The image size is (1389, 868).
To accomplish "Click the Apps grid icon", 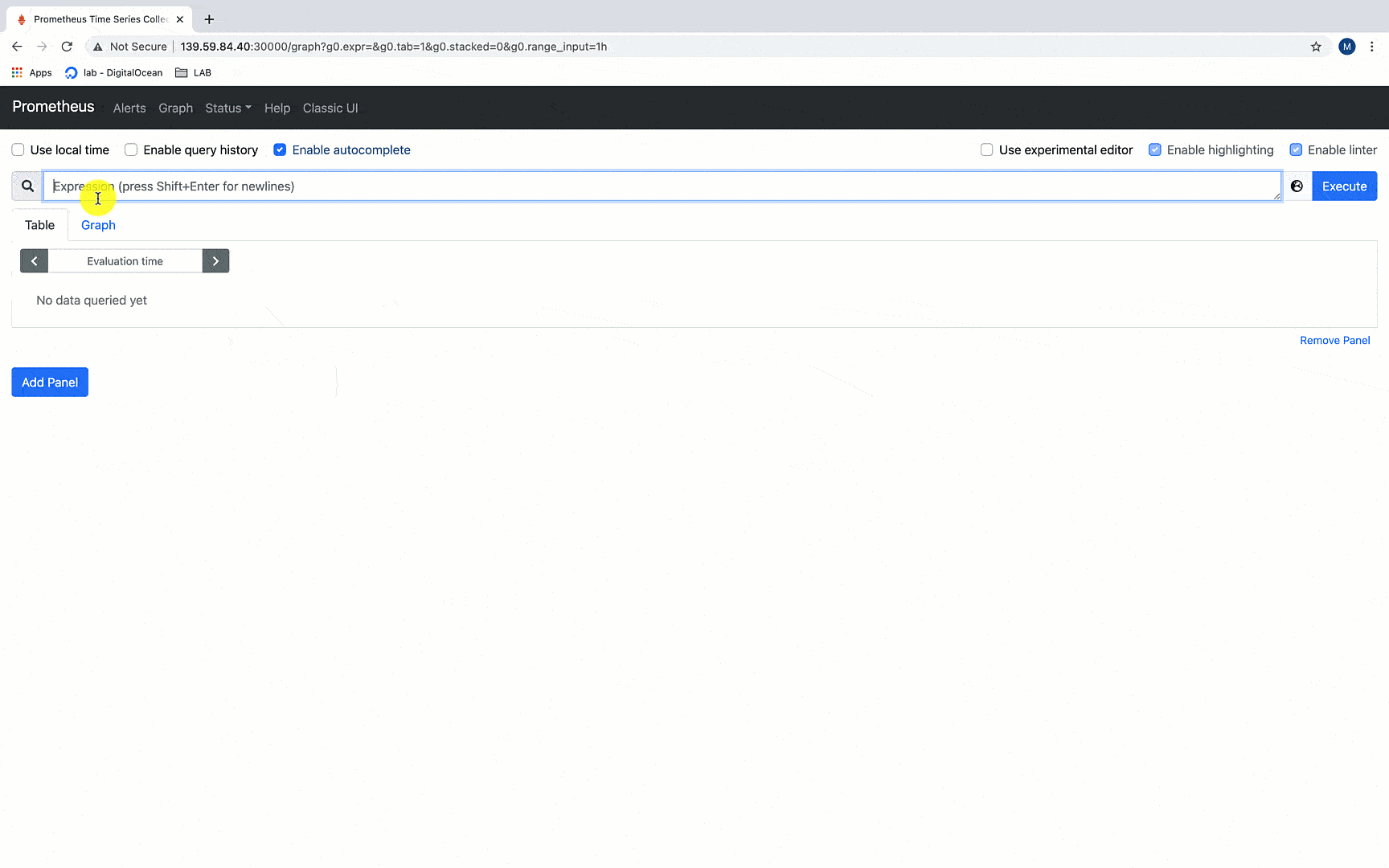I will (x=17, y=72).
